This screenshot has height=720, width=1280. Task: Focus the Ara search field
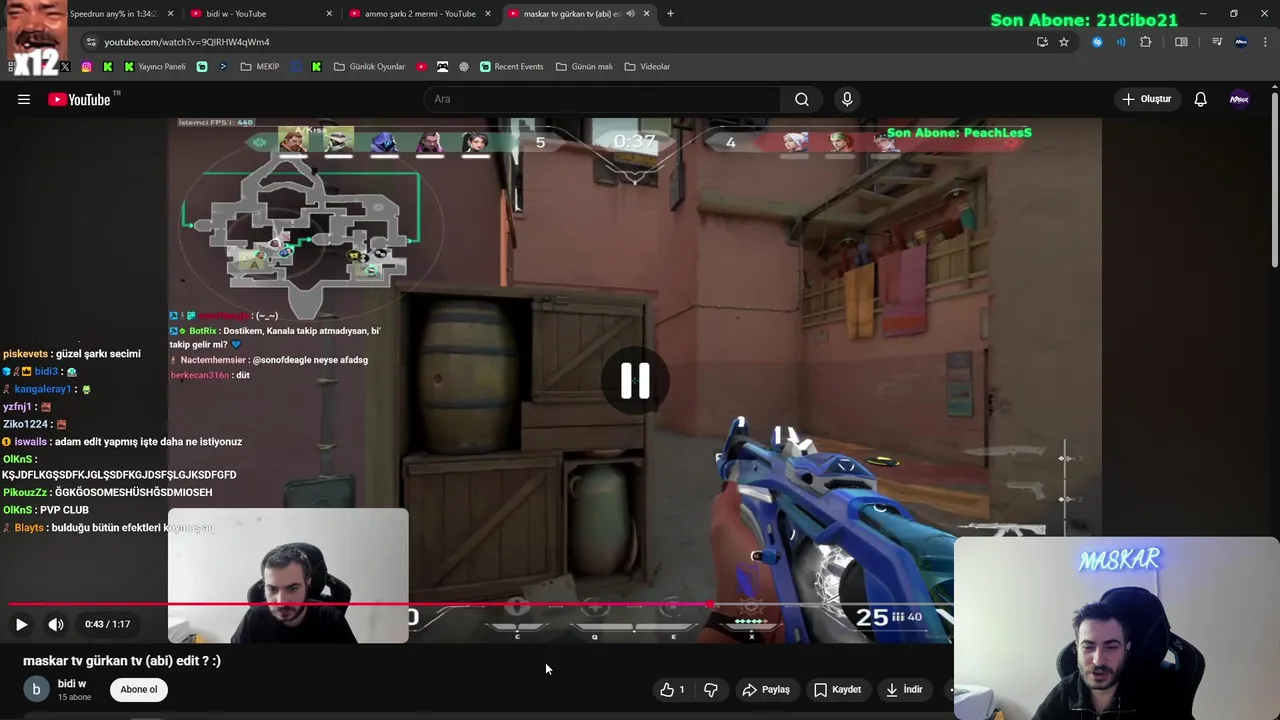pos(603,99)
